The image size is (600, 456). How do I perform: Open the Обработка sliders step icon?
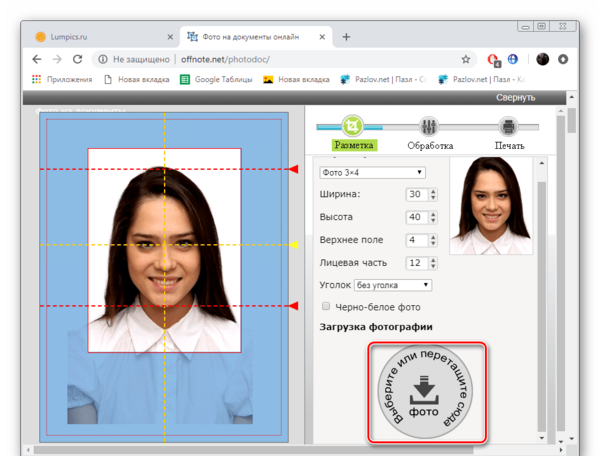point(428,127)
